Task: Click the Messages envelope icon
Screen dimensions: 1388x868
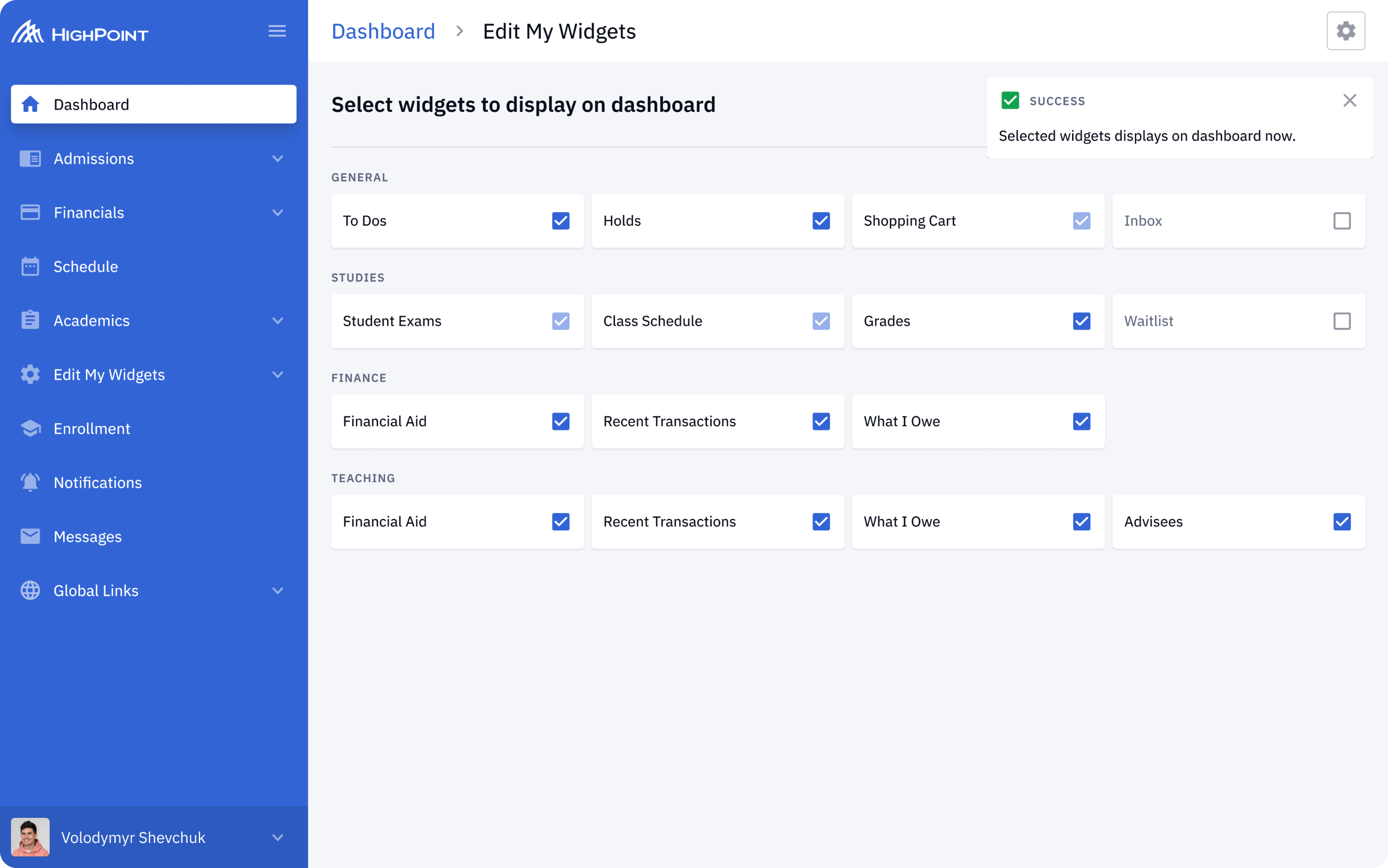Action: [30, 535]
